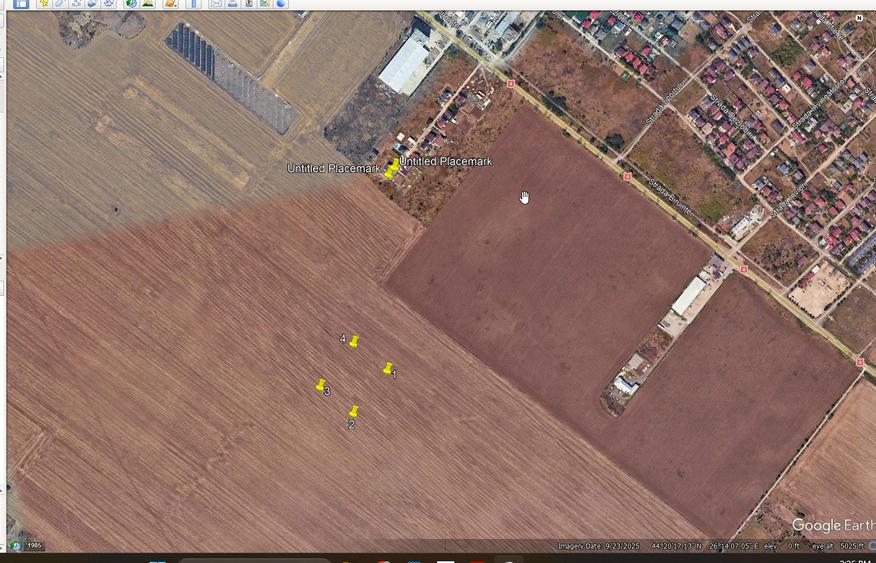The image size is (876, 563).
Task: Click the yellow pushpin numbered 2
Action: (354, 412)
